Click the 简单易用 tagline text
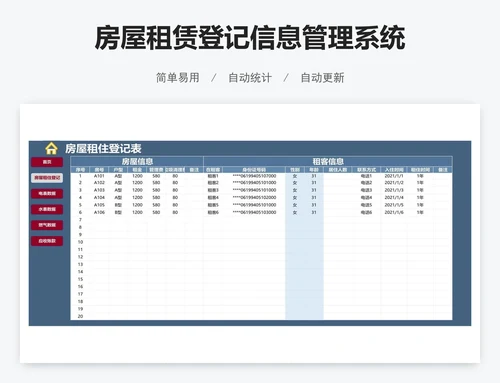Image resolution: width=500 pixels, height=383 pixels. [178, 78]
